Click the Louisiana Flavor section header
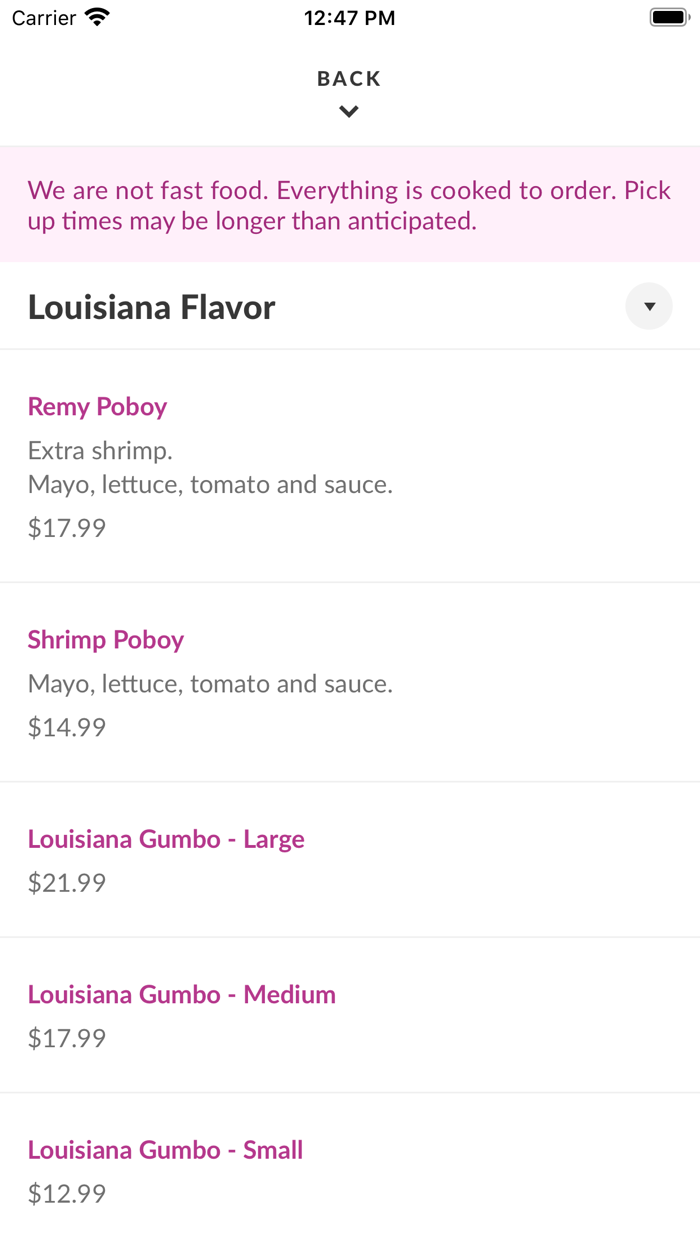Screen dimensions: 700x1244 151,306
